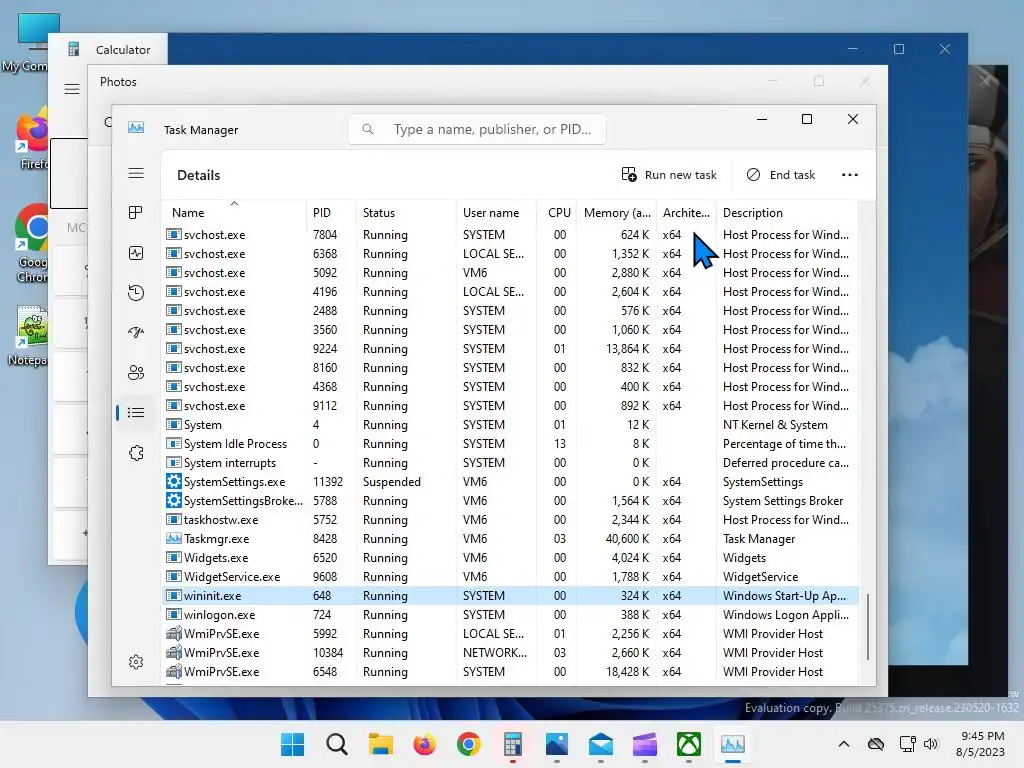The width and height of the screenshot is (1024, 768).
Task: Sort by the User name column header
Action: [496, 212]
